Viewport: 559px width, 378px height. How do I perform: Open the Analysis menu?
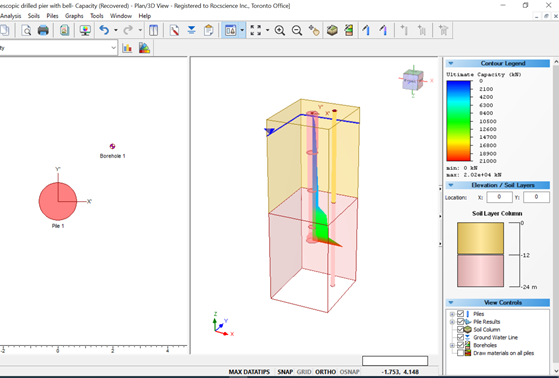(x=11, y=16)
